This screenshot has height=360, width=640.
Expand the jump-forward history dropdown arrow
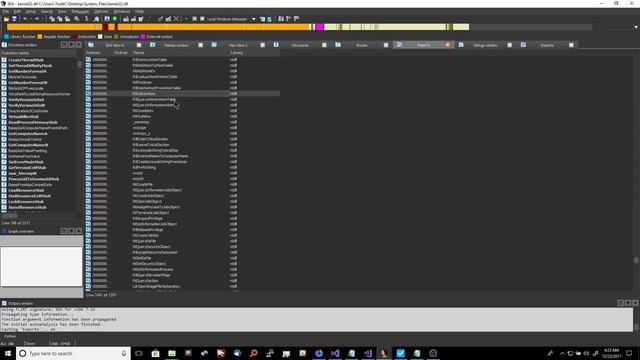(42, 19)
